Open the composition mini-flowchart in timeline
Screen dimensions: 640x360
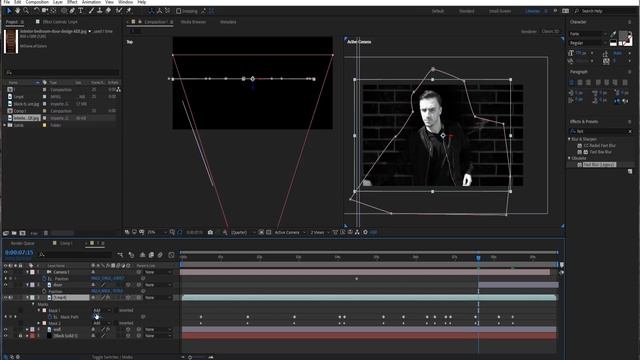120,255
